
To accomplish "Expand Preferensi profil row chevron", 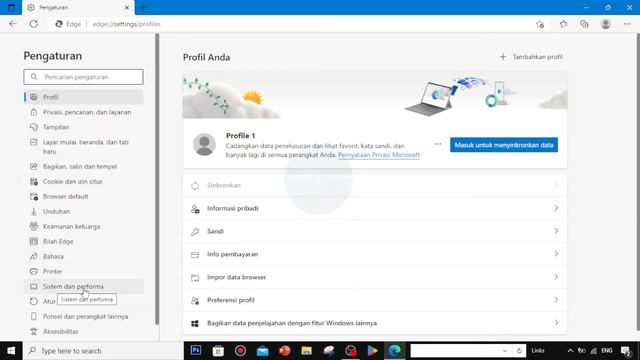I will pyautogui.click(x=556, y=300).
